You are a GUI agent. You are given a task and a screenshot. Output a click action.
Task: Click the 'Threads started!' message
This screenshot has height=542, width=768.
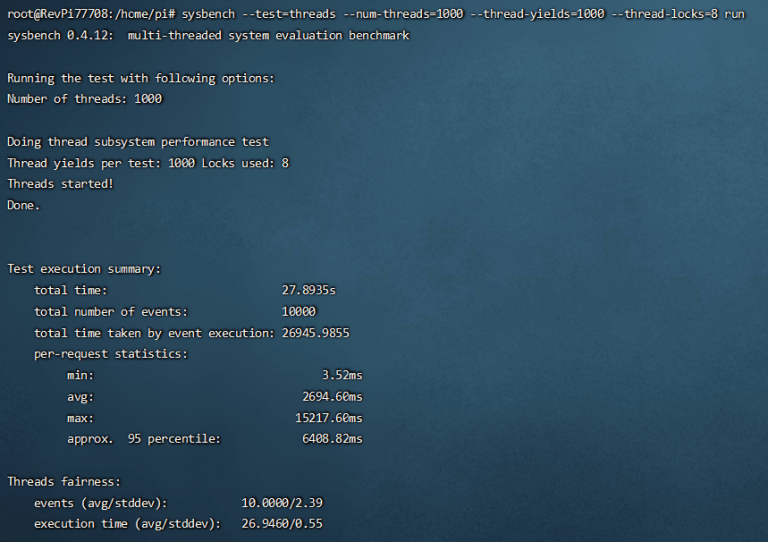(x=60, y=184)
